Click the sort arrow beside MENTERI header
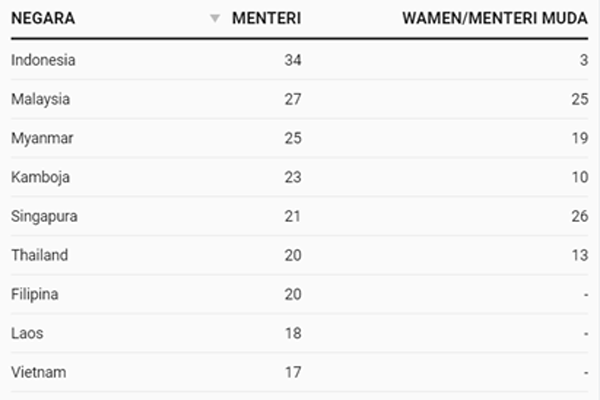The height and width of the screenshot is (400, 600). [x=215, y=19]
